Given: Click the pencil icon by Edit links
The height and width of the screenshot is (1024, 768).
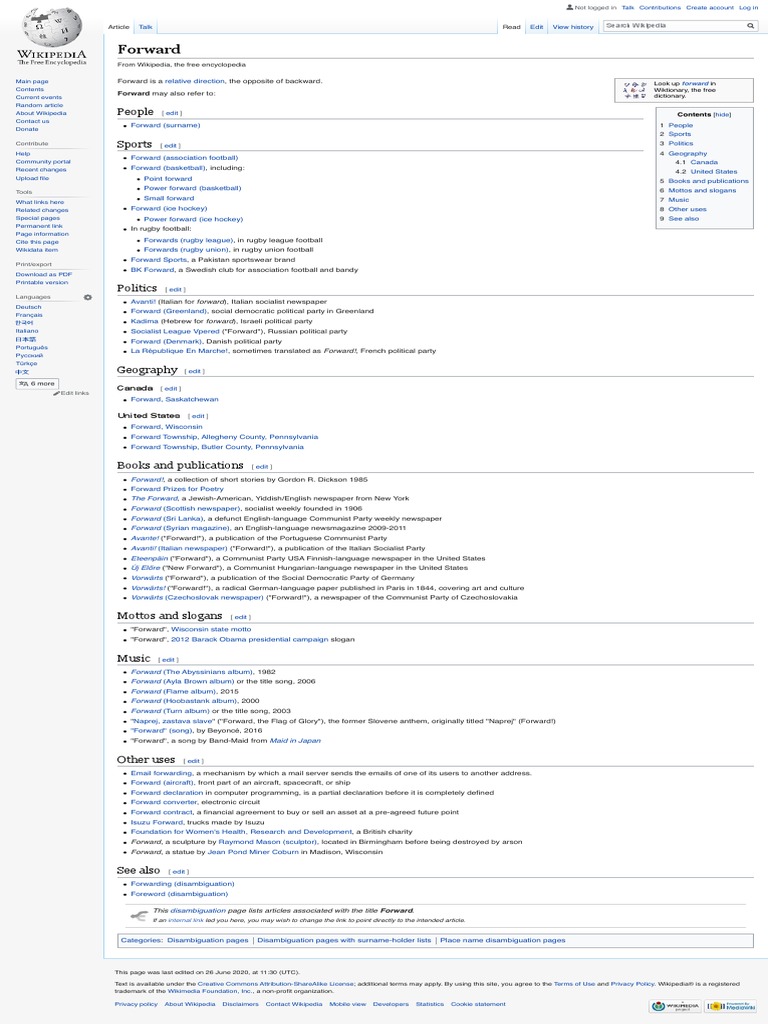Looking at the screenshot, I should click(x=56, y=393).
